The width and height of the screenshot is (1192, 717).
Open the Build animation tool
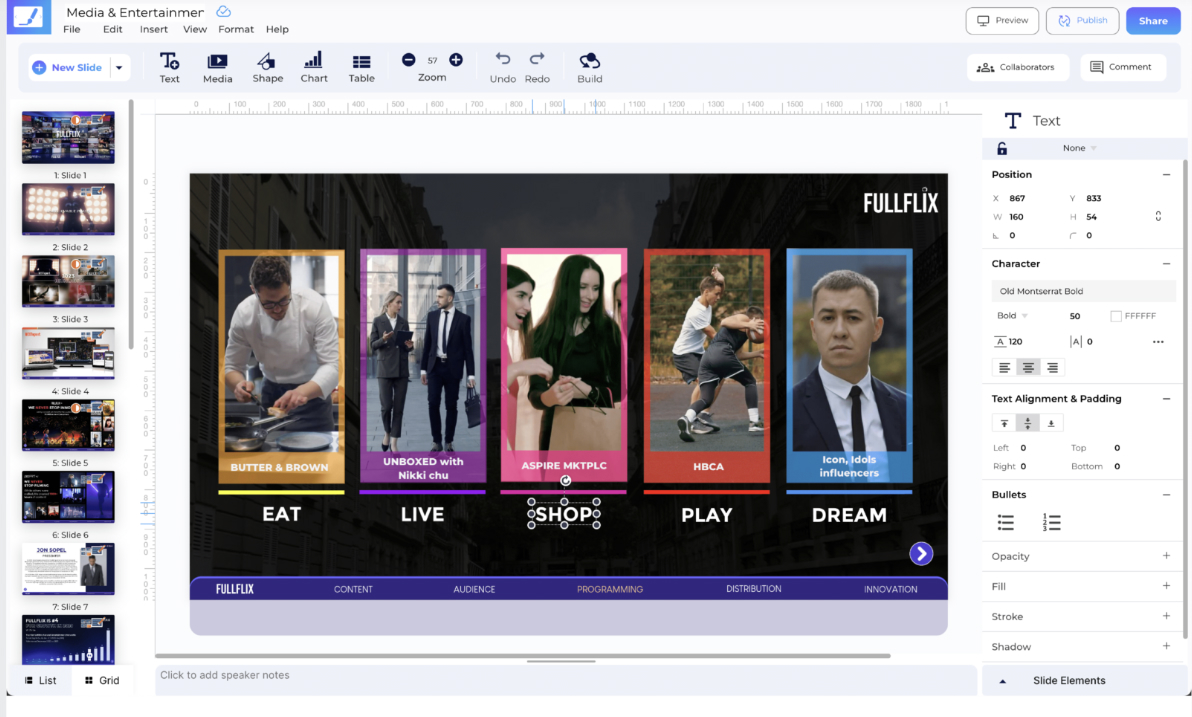tap(589, 68)
